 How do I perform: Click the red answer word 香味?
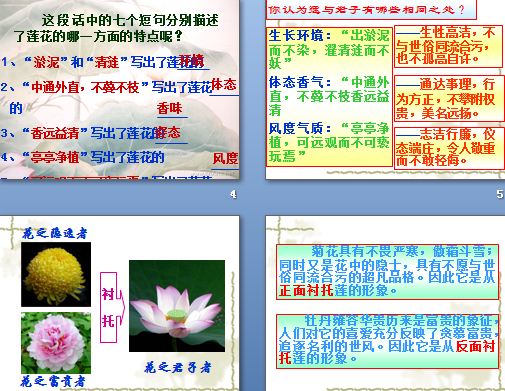170,108
